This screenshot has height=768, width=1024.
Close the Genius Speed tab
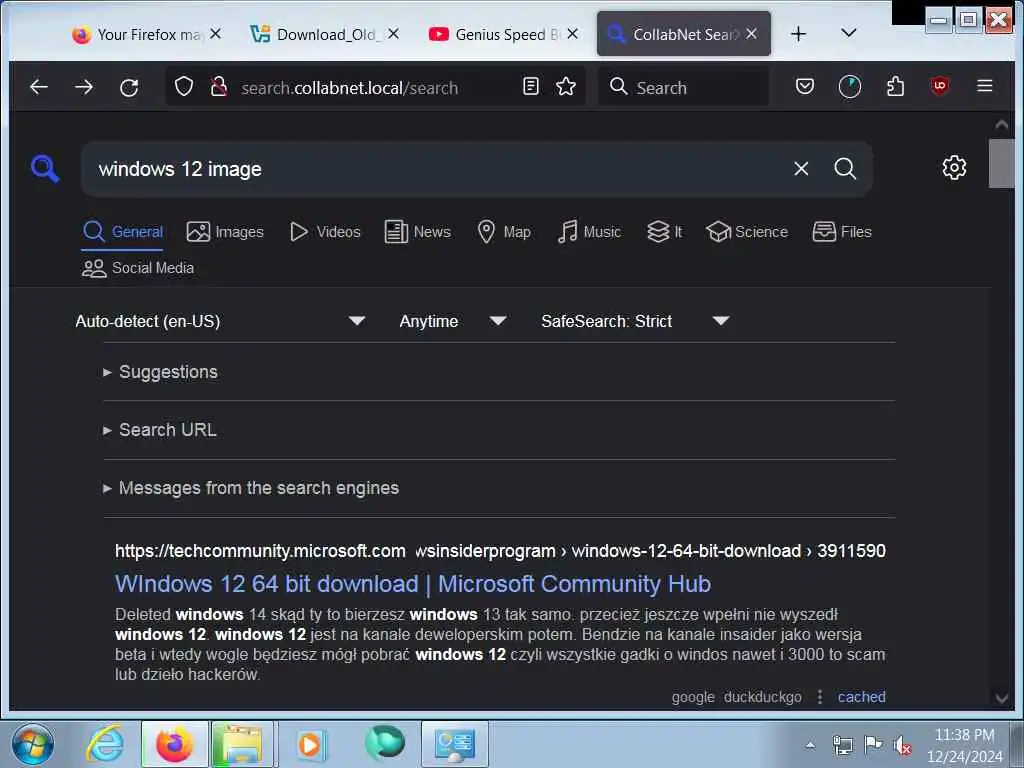[572, 33]
